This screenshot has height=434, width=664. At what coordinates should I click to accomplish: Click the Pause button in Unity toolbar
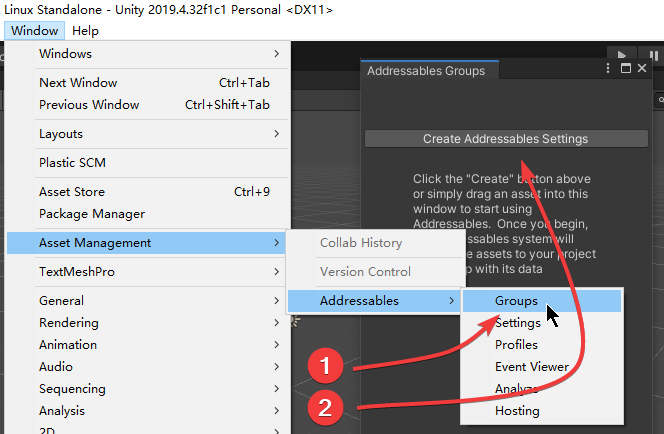[653, 55]
